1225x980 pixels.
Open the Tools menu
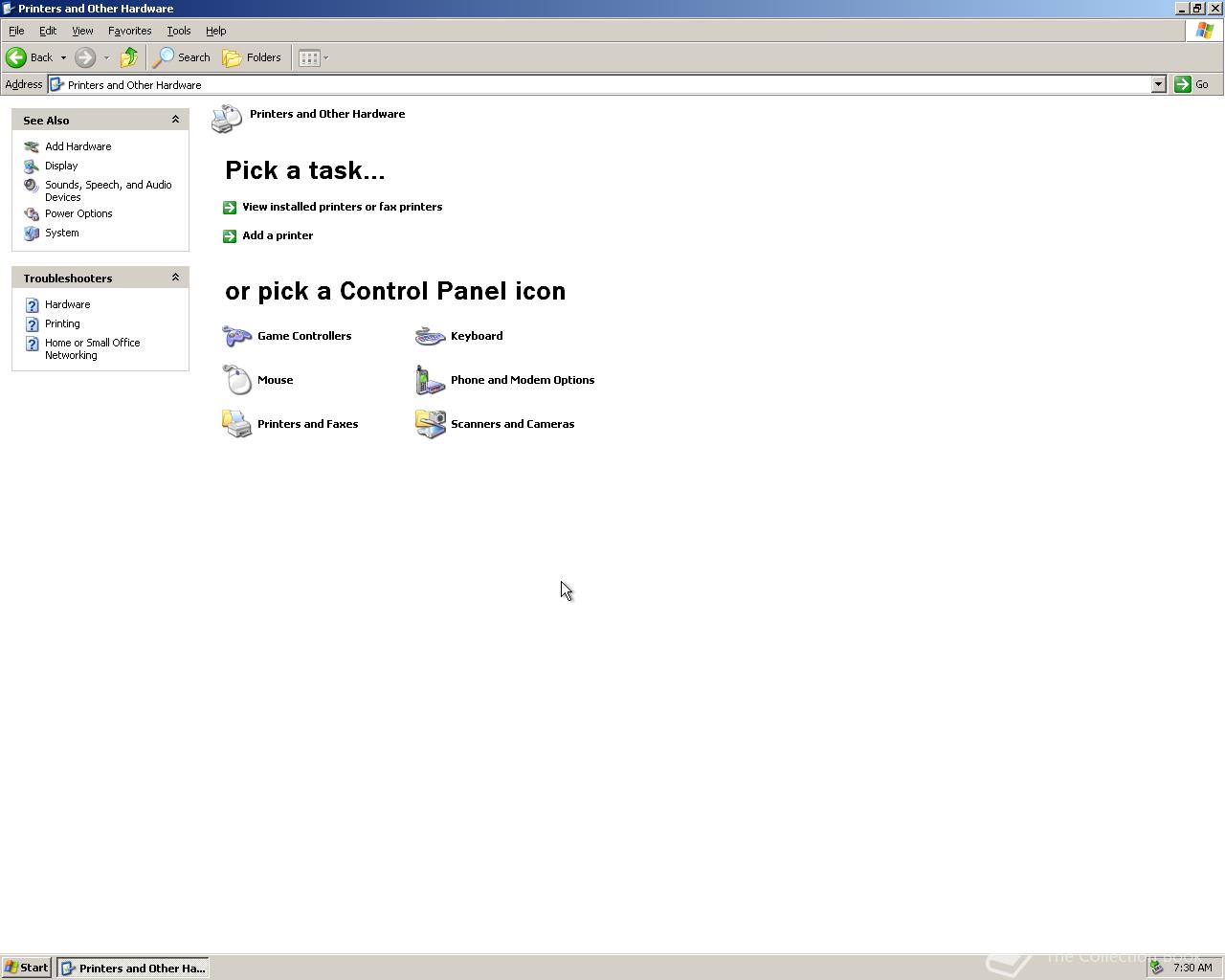pyautogui.click(x=178, y=31)
